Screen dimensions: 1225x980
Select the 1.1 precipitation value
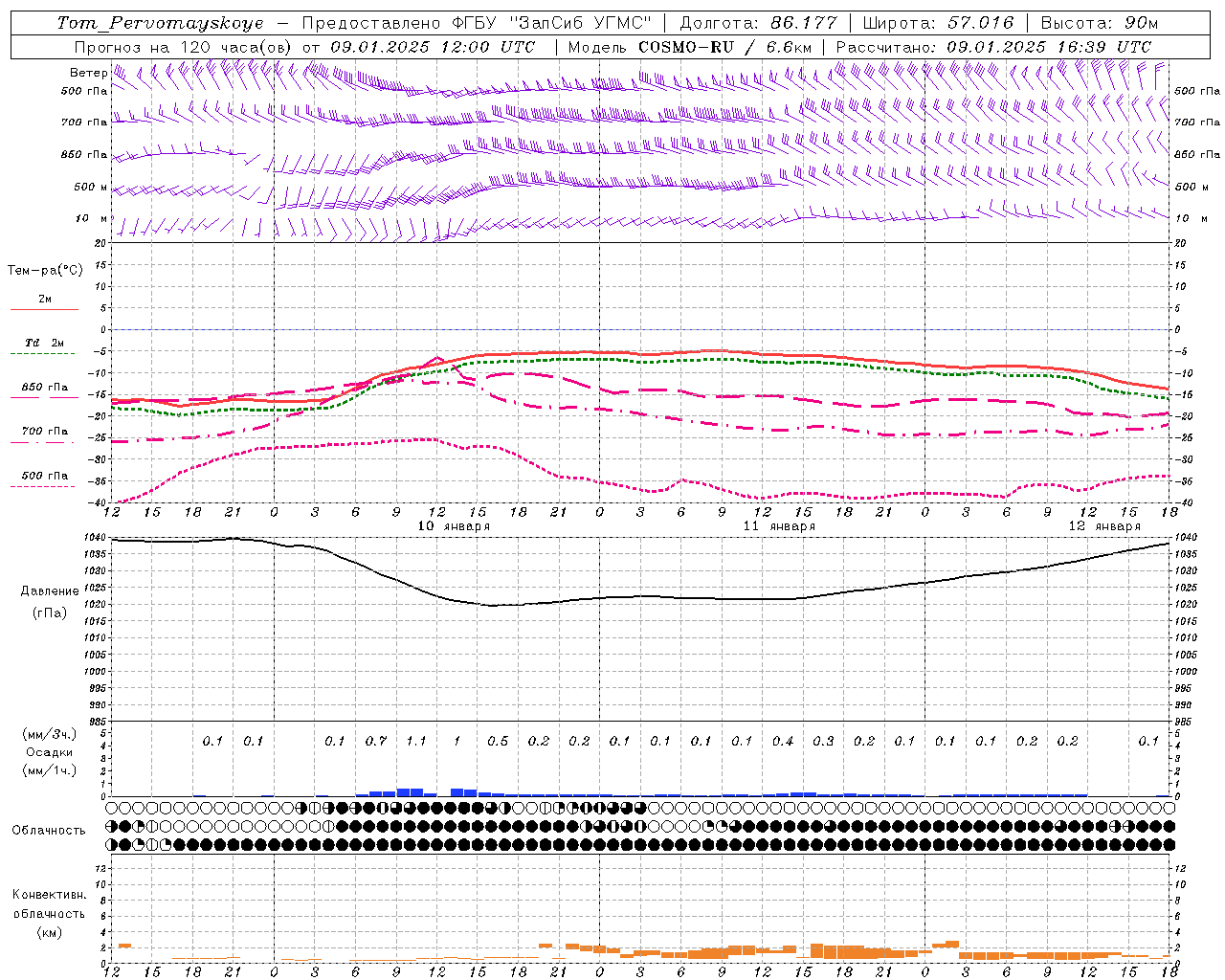(x=416, y=741)
